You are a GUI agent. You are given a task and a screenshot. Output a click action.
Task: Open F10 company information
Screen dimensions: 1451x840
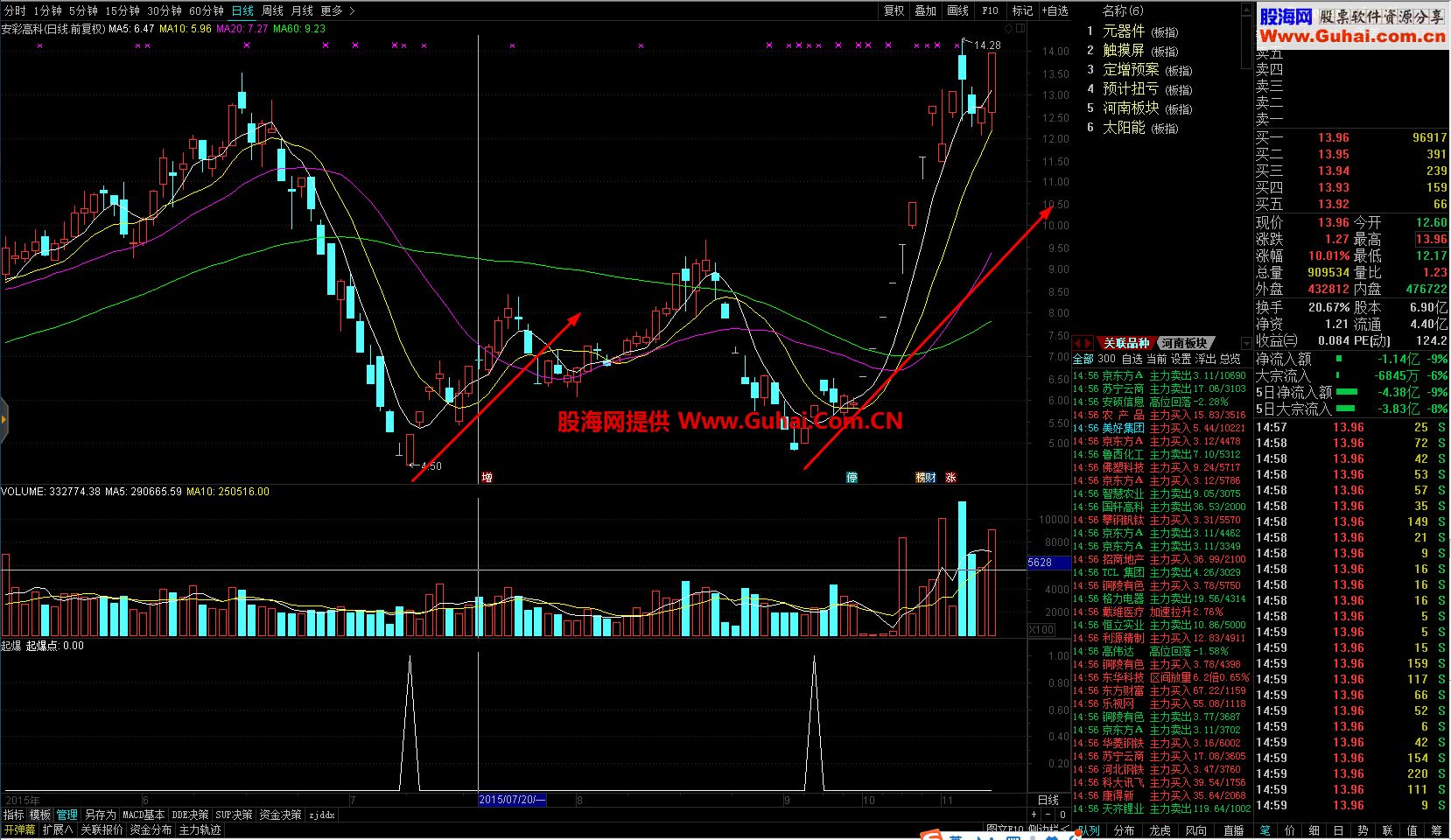click(x=991, y=10)
